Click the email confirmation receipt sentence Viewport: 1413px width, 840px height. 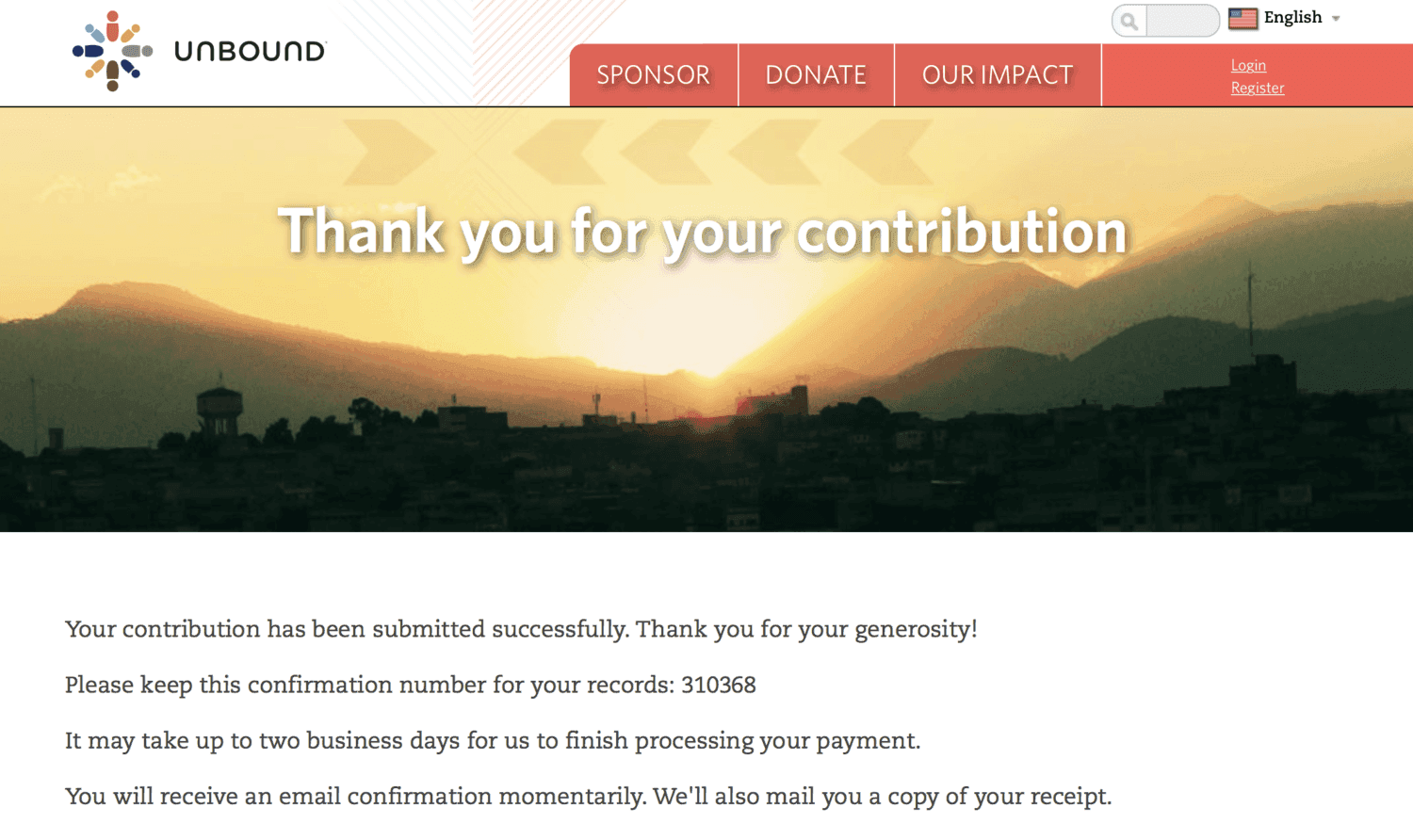(x=588, y=796)
